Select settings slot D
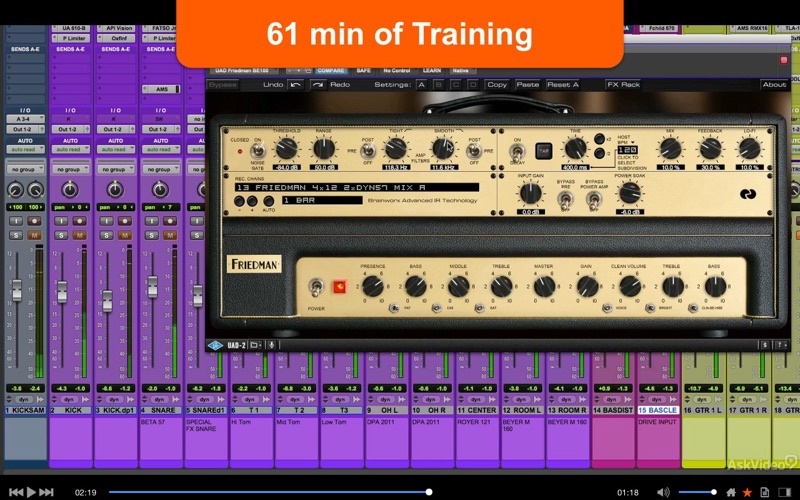This screenshot has height=500, width=800. click(473, 85)
